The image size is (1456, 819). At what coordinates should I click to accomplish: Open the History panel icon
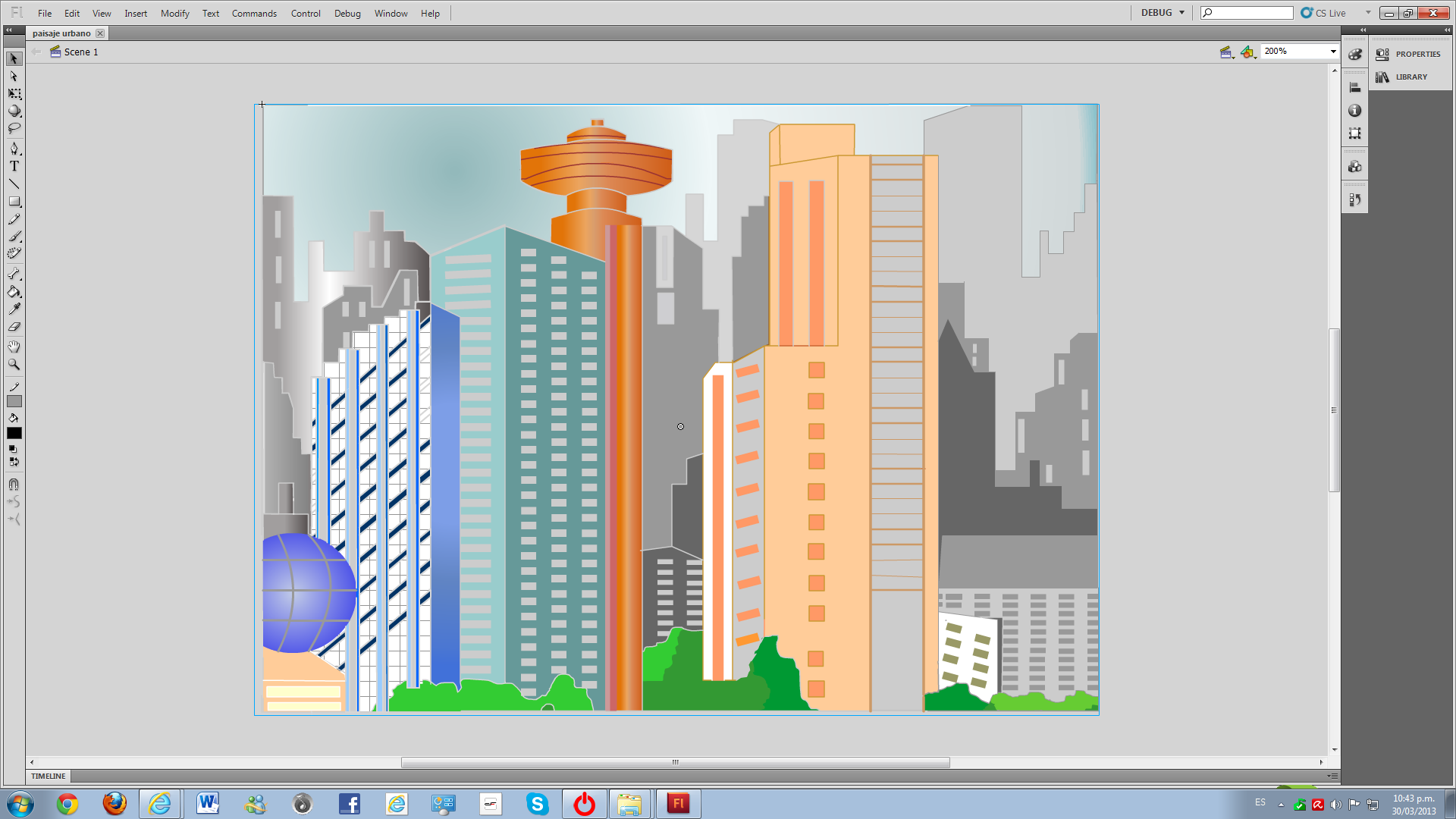(1354, 200)
